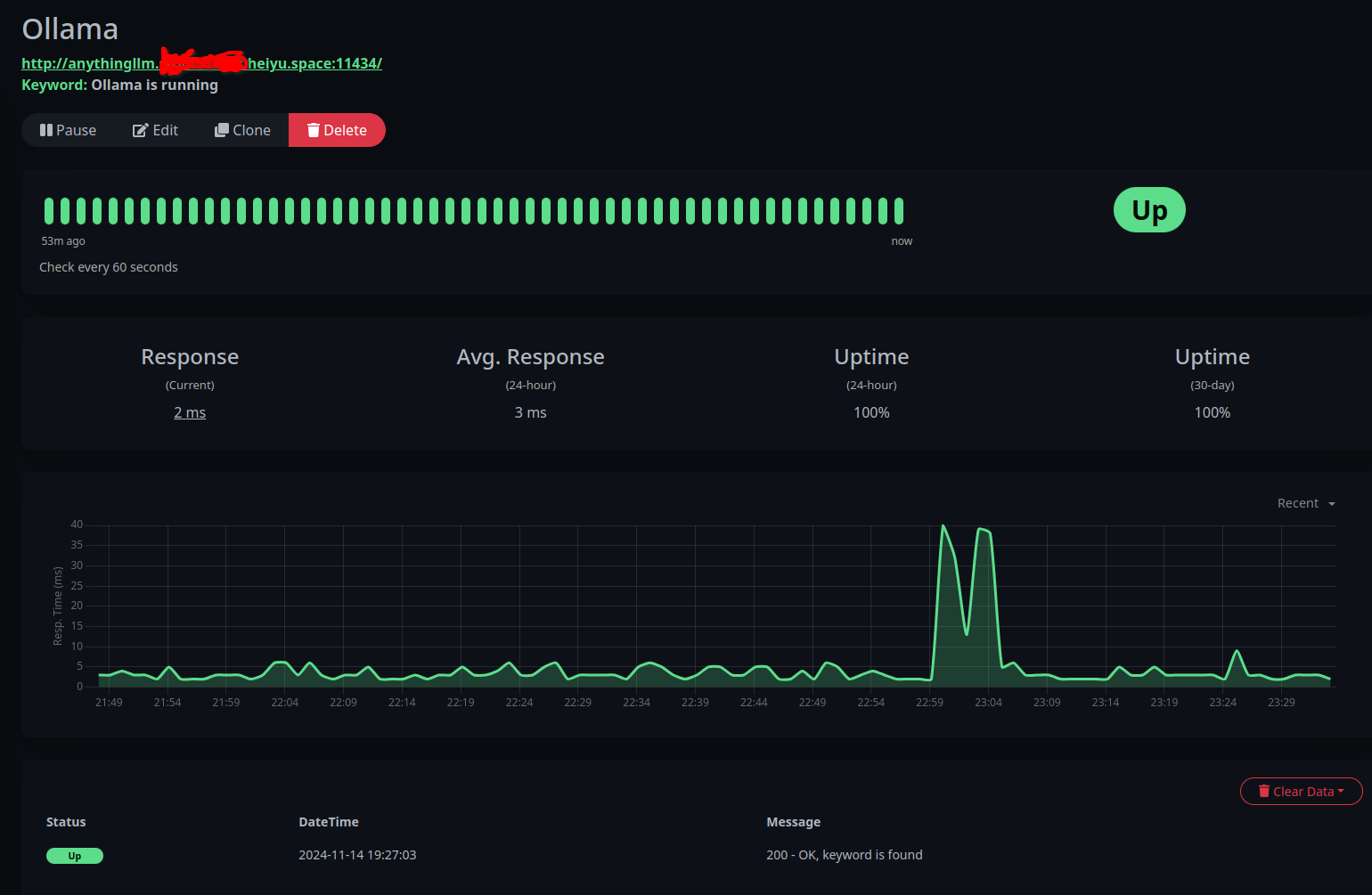
Task: Click the DateTime '2024-11-14 19:27:03' cell
Action: coord(357,855)
